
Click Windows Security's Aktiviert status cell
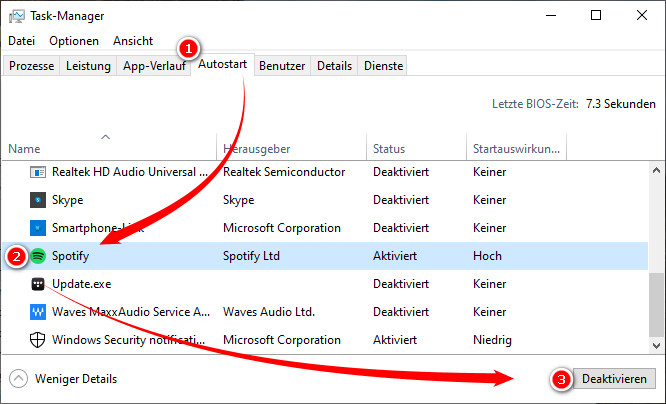(395, 340)
